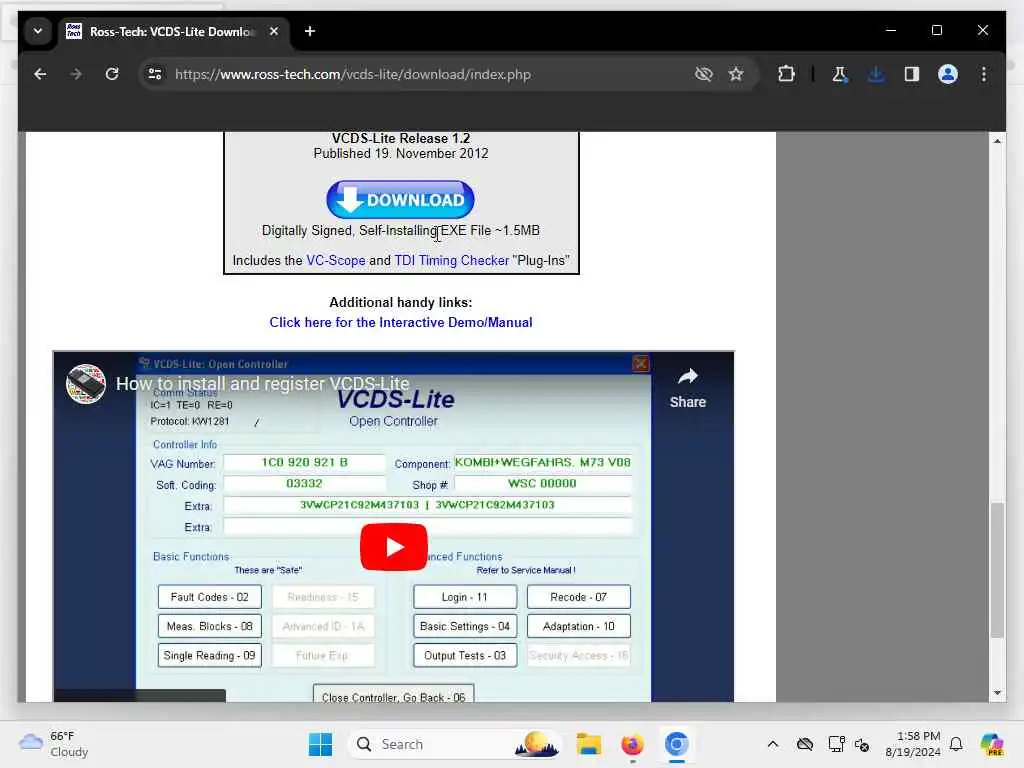Open the display/network tray icon
Screen dimensions: 1024x768
pyautogui.click(x=836, y=744)
